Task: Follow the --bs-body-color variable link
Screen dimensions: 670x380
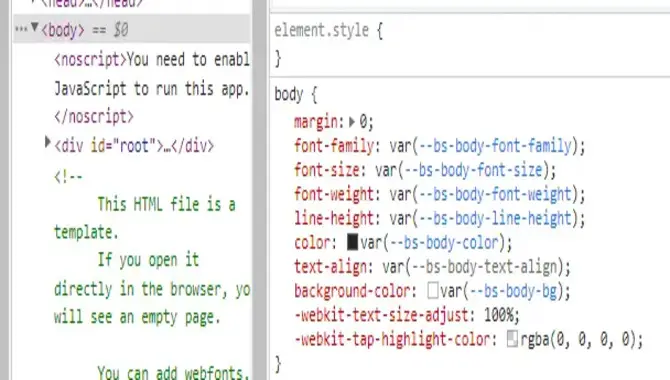Action: (445, 243)
